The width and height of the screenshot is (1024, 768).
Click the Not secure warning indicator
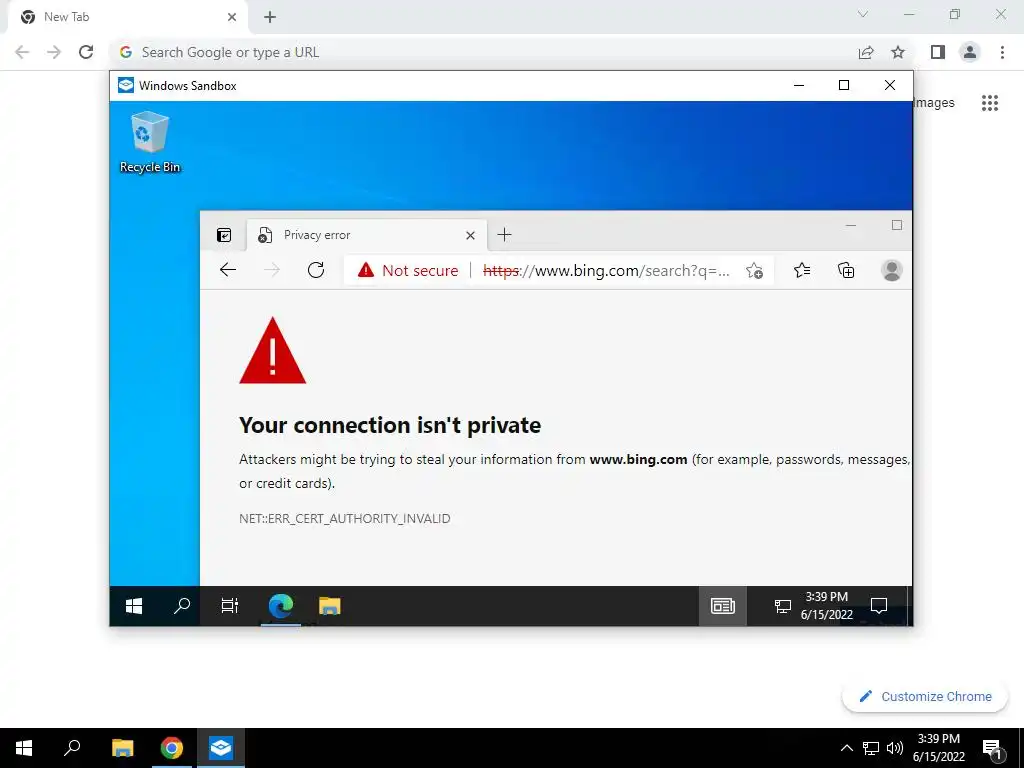408,270
